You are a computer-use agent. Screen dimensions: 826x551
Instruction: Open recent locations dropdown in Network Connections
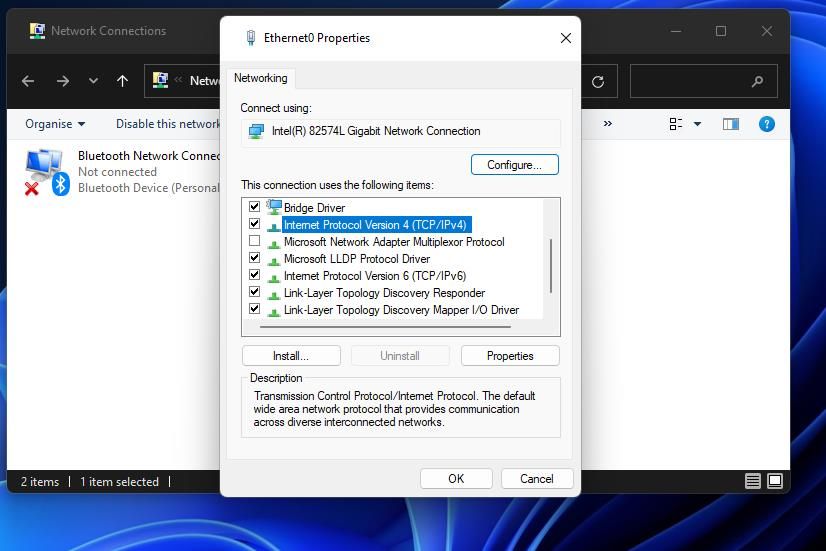tap(93, 81)
